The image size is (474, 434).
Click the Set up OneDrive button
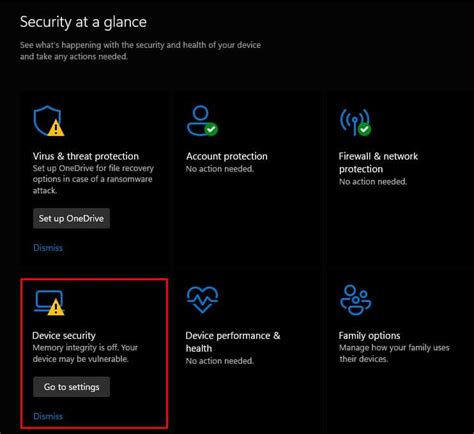(x=71, y=218)
